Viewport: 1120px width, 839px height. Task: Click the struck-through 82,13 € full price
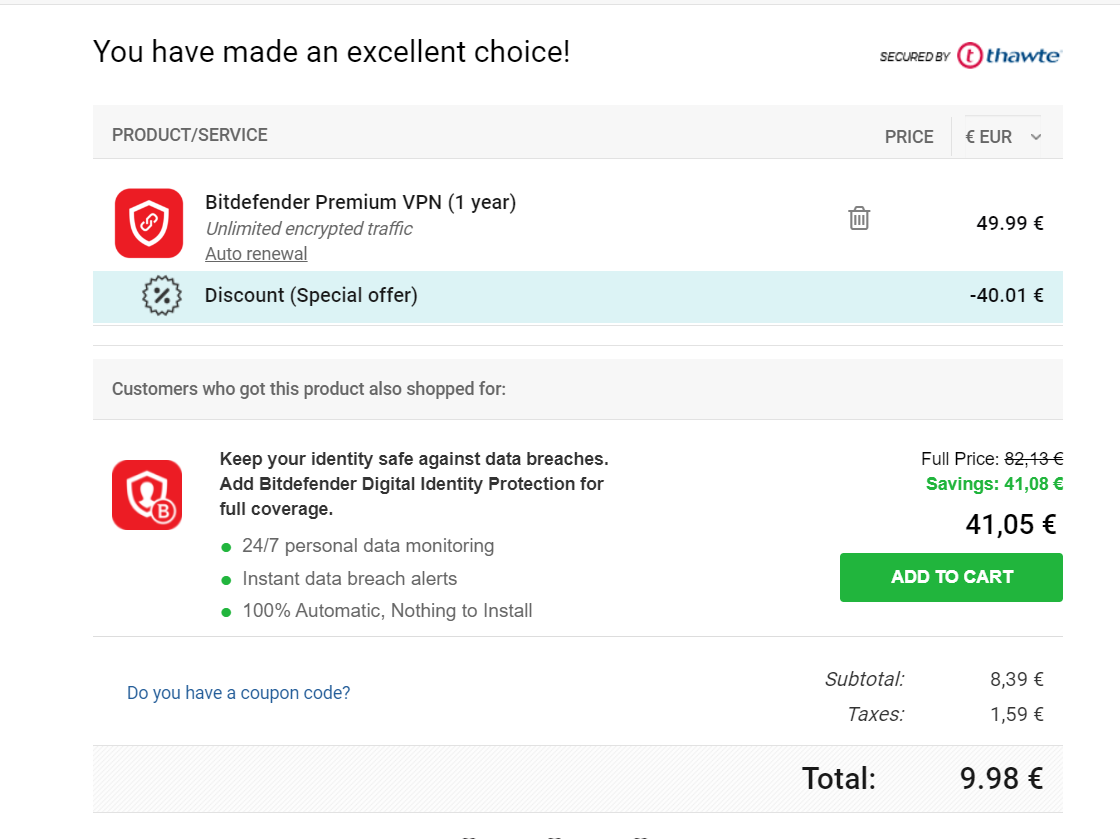[x=1034, y=458]
